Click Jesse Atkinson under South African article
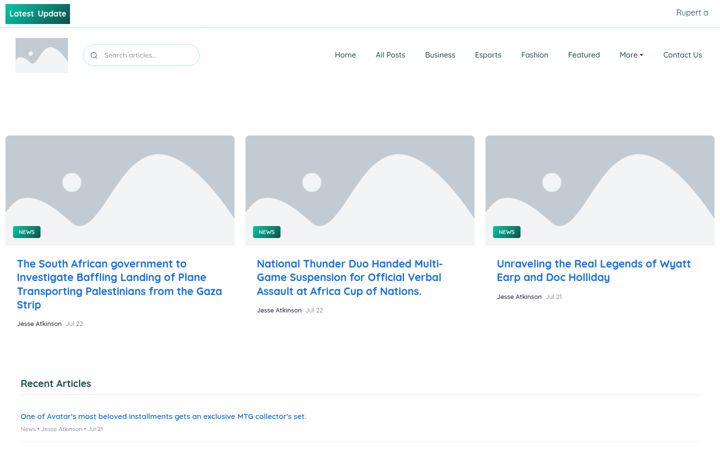720x450 pixels. point(39,324)
